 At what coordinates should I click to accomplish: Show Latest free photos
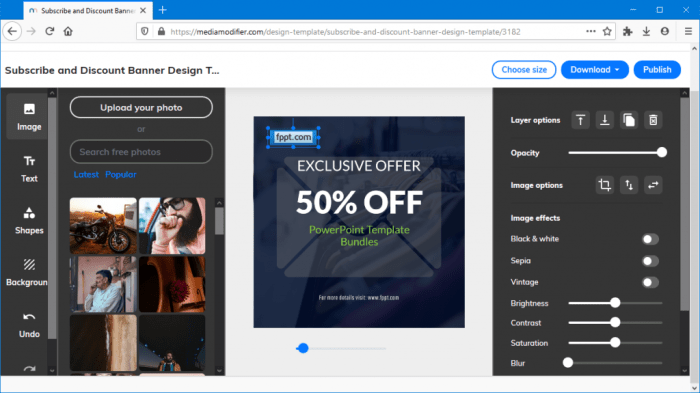86,175
